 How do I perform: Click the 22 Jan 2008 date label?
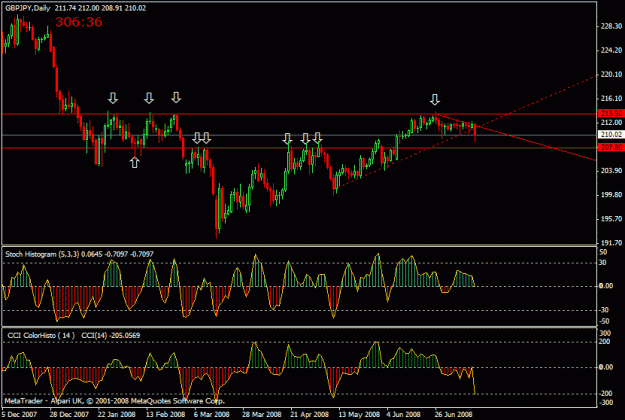pyautogui.click(x=116, y=414)
